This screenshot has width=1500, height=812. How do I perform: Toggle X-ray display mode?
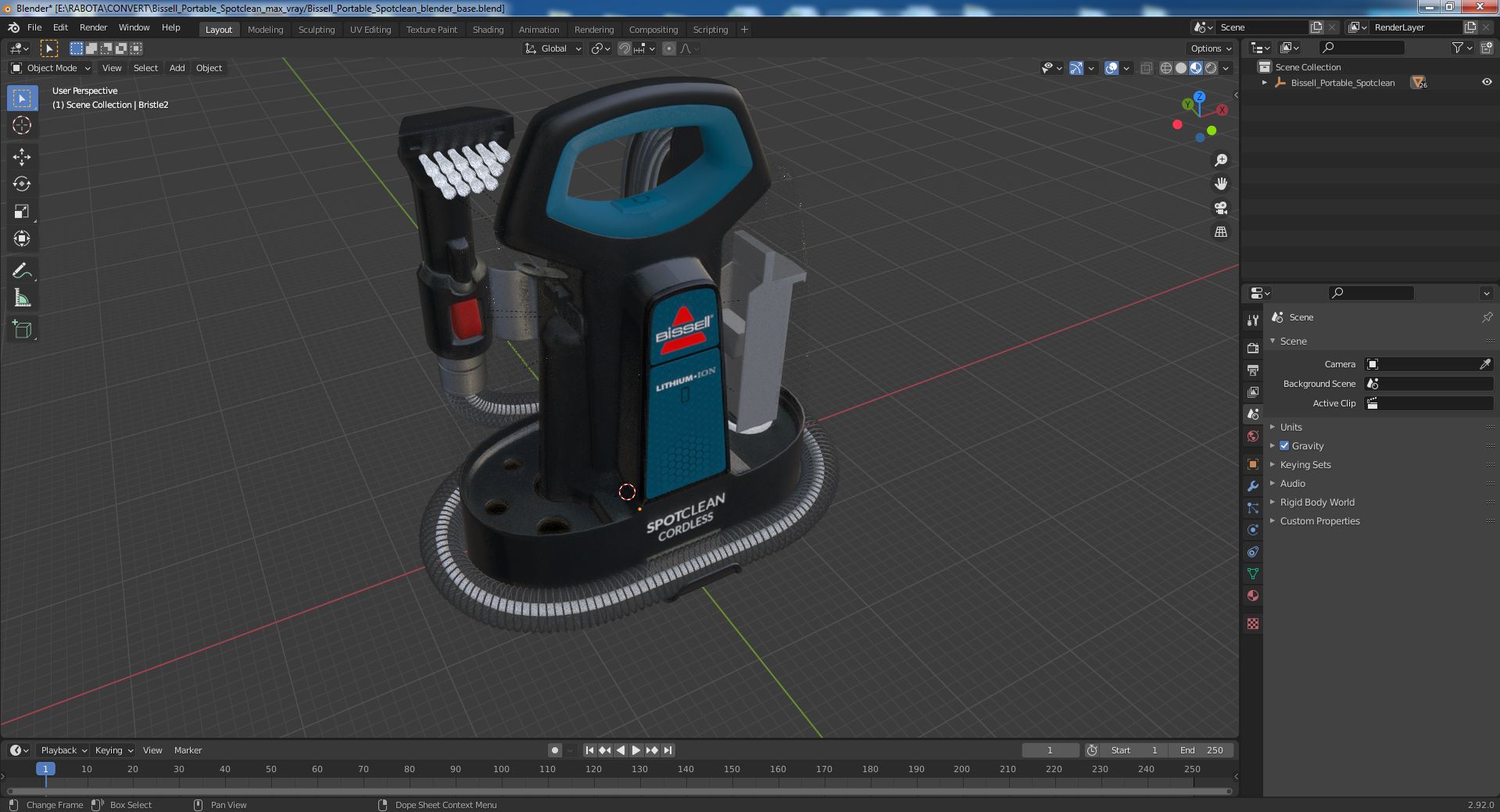click(x=1146, y=68)
